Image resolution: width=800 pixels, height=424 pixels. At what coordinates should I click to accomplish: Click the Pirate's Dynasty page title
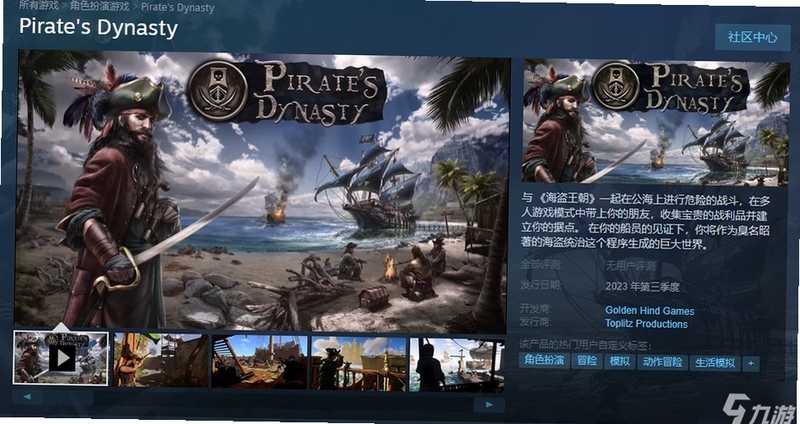coord(98,27)
